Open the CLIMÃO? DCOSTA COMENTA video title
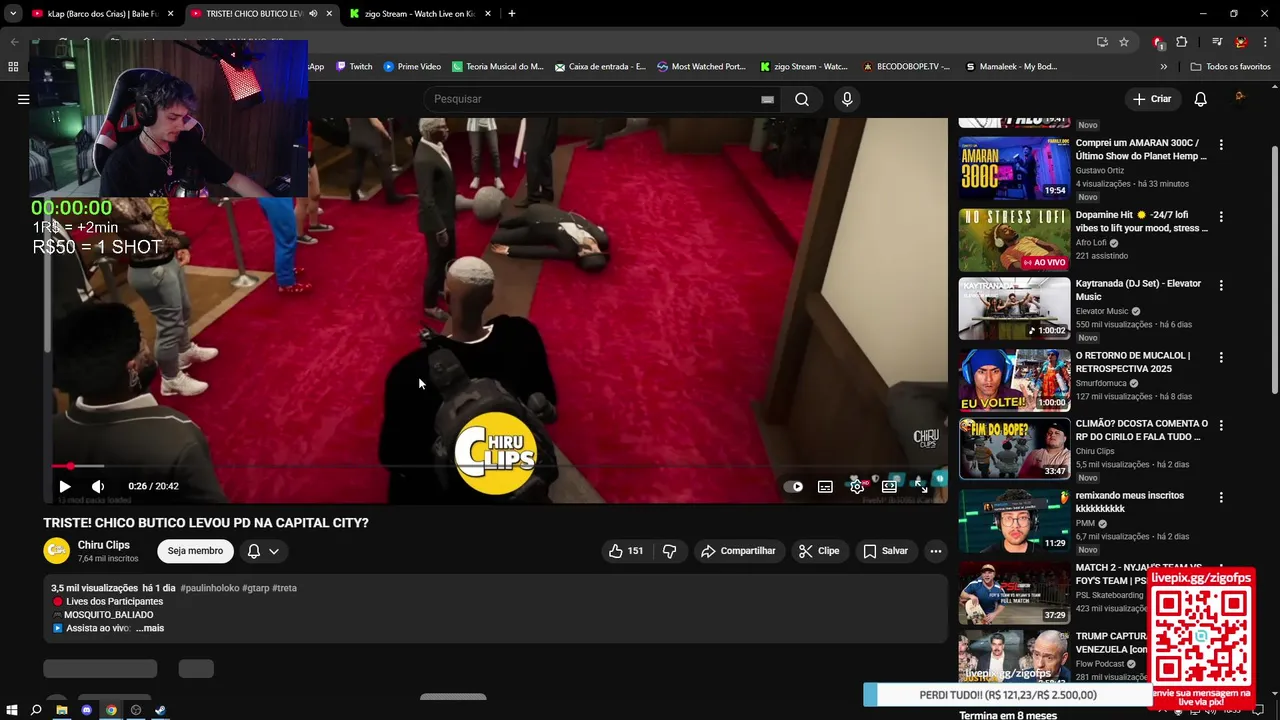Viewport: 1280px width, 720px height. (x=1142, y=430)
